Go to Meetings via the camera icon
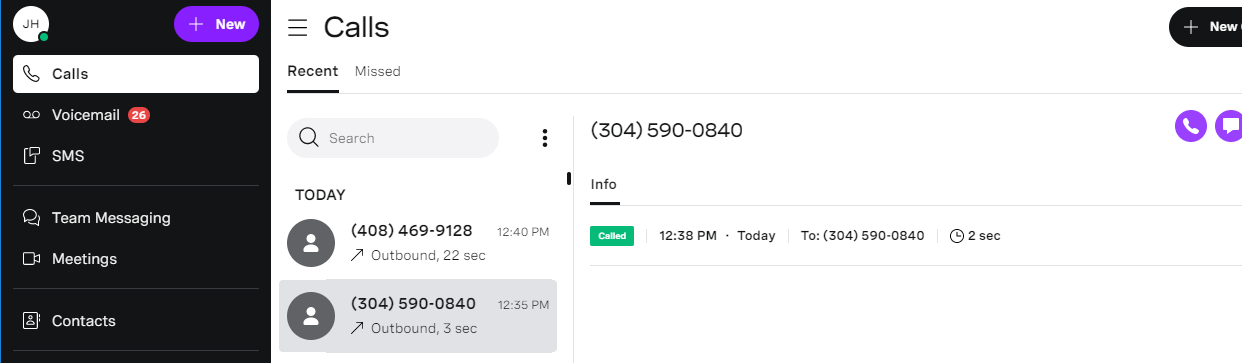 tap(31, 259)
